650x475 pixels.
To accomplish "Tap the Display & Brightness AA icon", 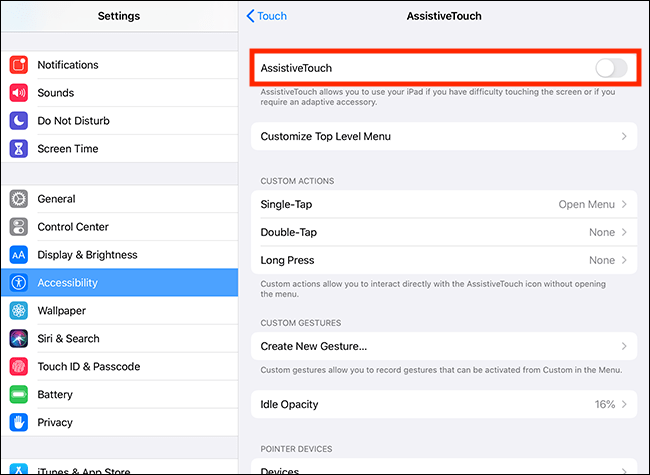I will [19, 255].
